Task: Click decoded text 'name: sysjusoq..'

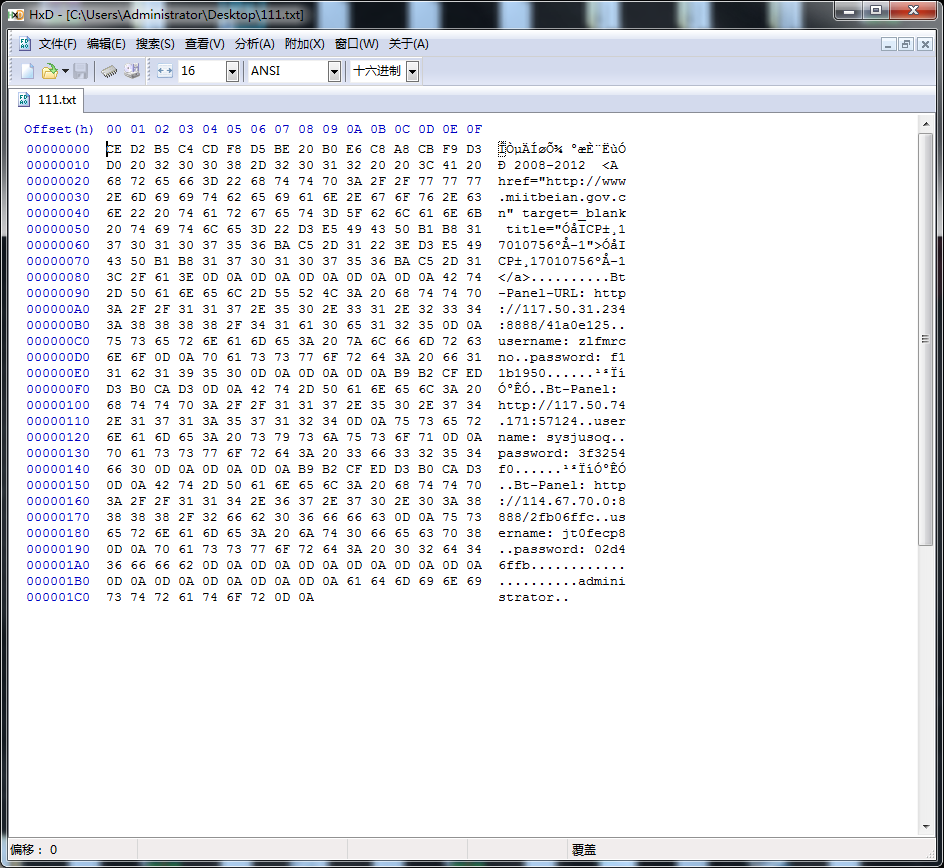Action: (562, 437)
